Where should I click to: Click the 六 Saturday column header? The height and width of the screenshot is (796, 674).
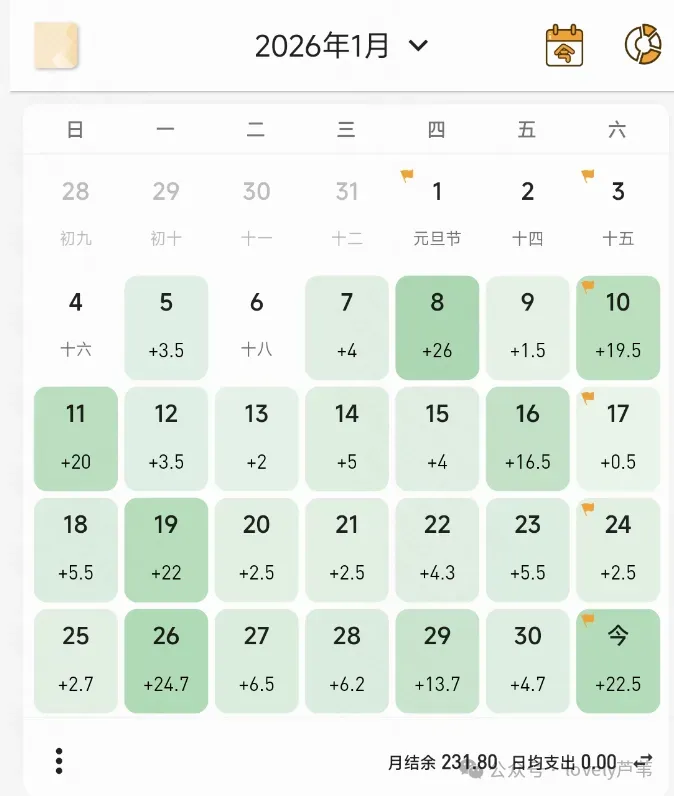coord(617,130)
